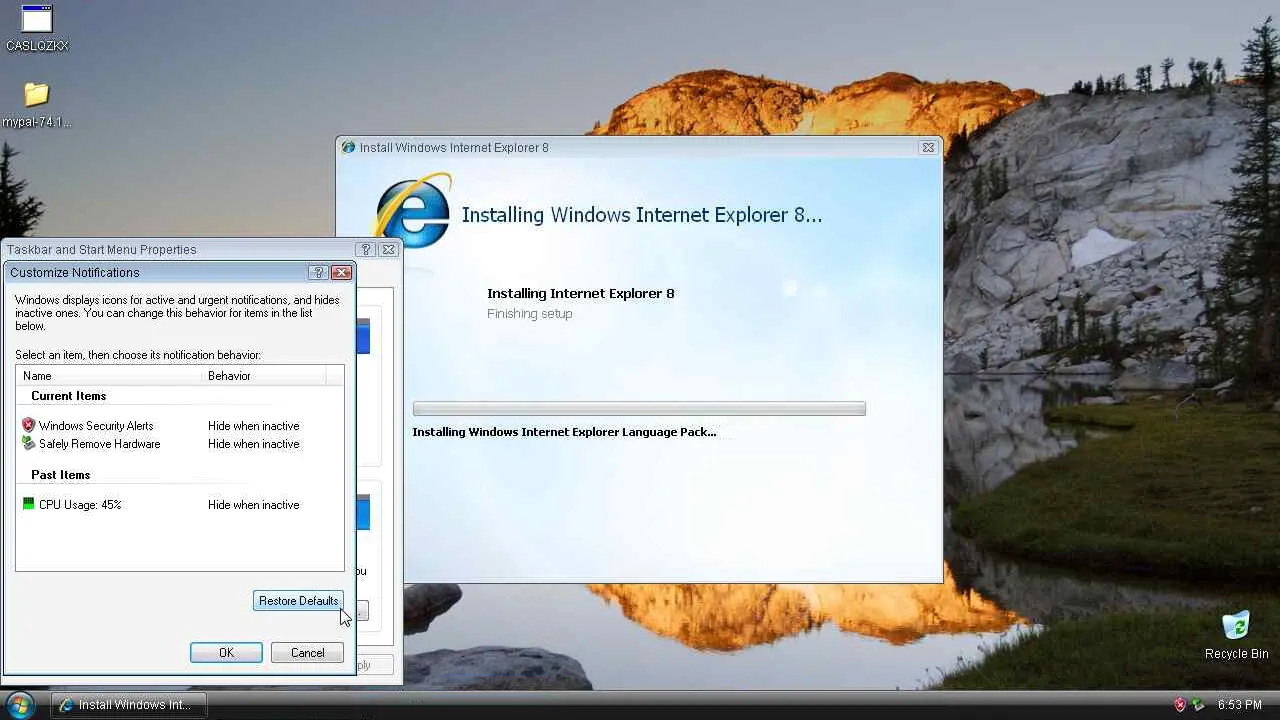Close the Taskbar and Start Menu Properties window
This screenshot has width=1280, height=720.
pyautogui.click(x=389, y=249)
